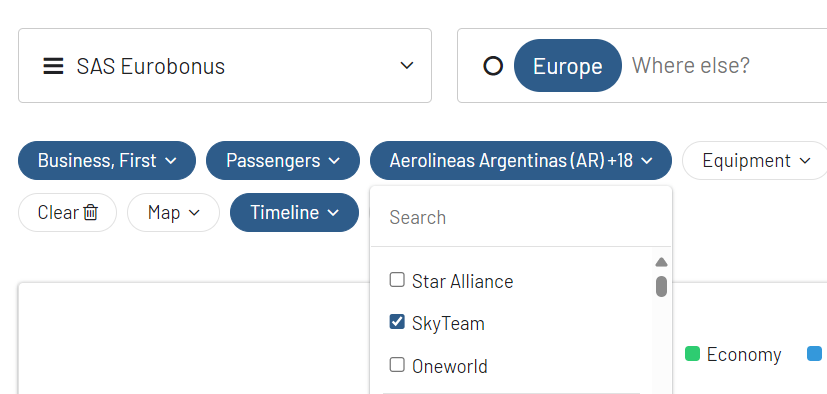The image size is (827, 394).
Task: Collapse the Aerolineas Argentinas (AR) +18 filter
Action: point(521,160)
